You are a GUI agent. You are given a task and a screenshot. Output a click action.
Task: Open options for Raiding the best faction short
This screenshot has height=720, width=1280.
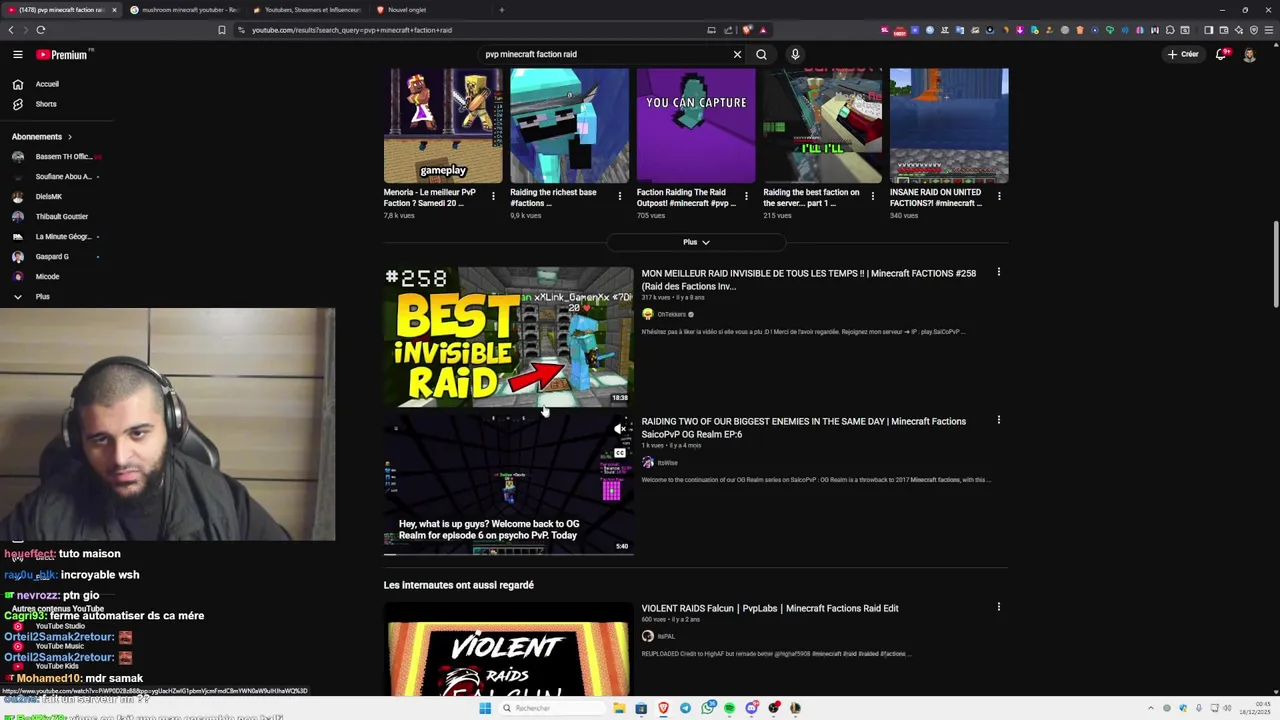click(x=873, y=196)
